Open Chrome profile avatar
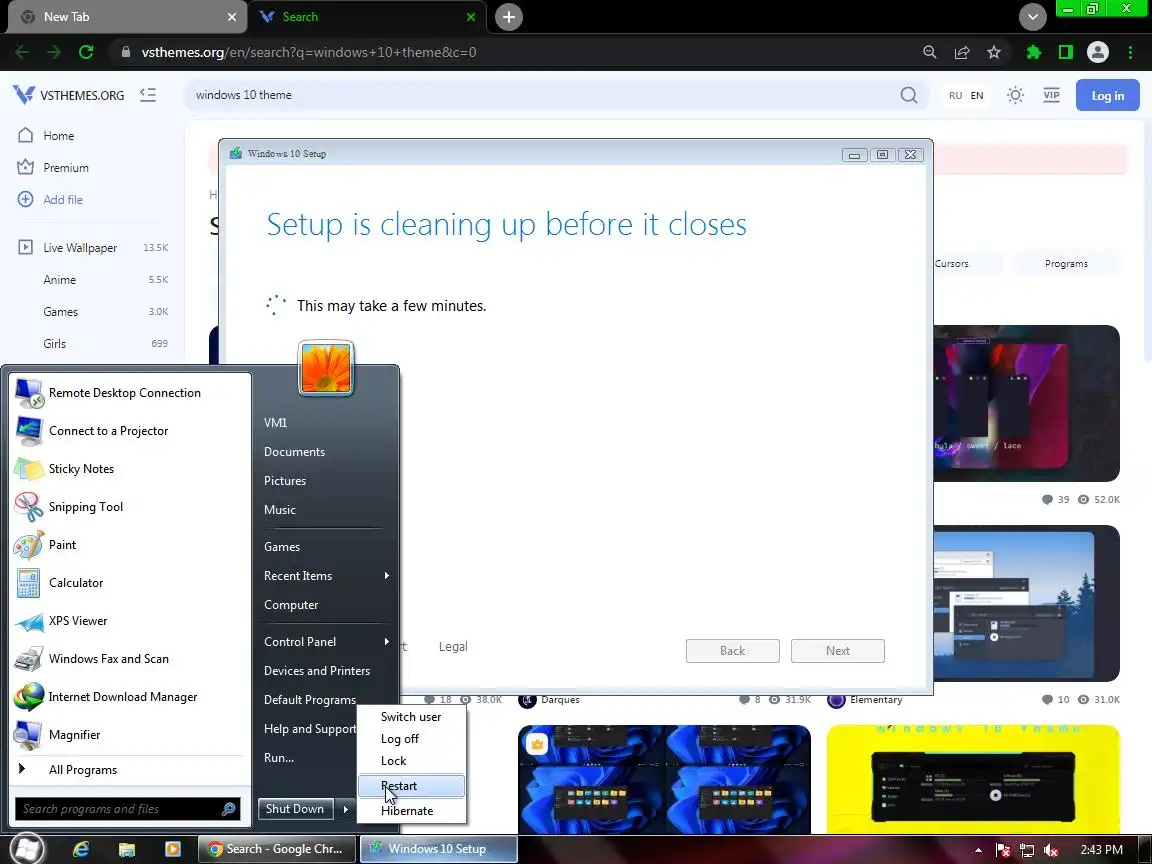The width and height of the screenshot is (1152, 864). (1098, 52)
